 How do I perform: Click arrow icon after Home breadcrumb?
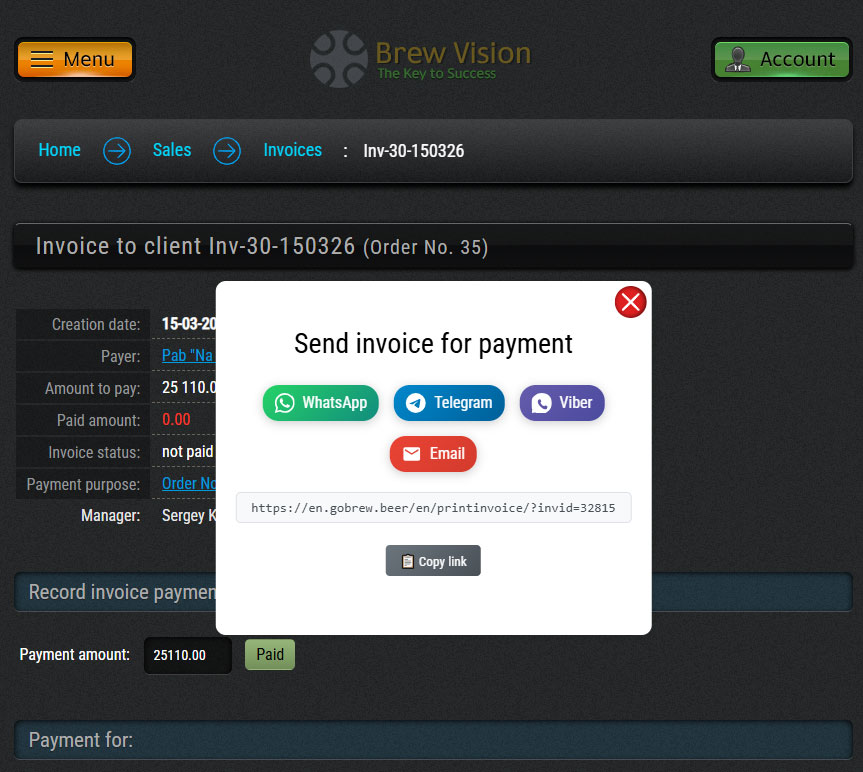coord(117,151)
